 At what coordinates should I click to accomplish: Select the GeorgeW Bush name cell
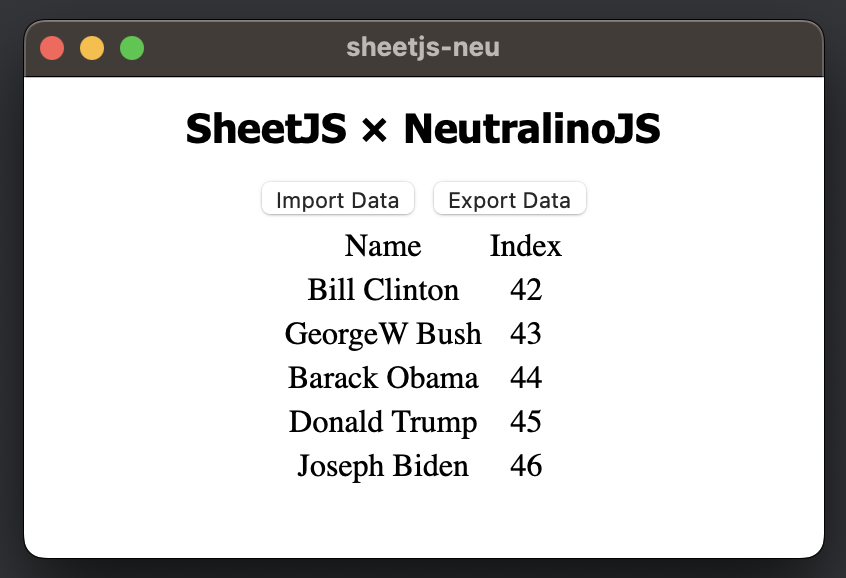point(383,334)
